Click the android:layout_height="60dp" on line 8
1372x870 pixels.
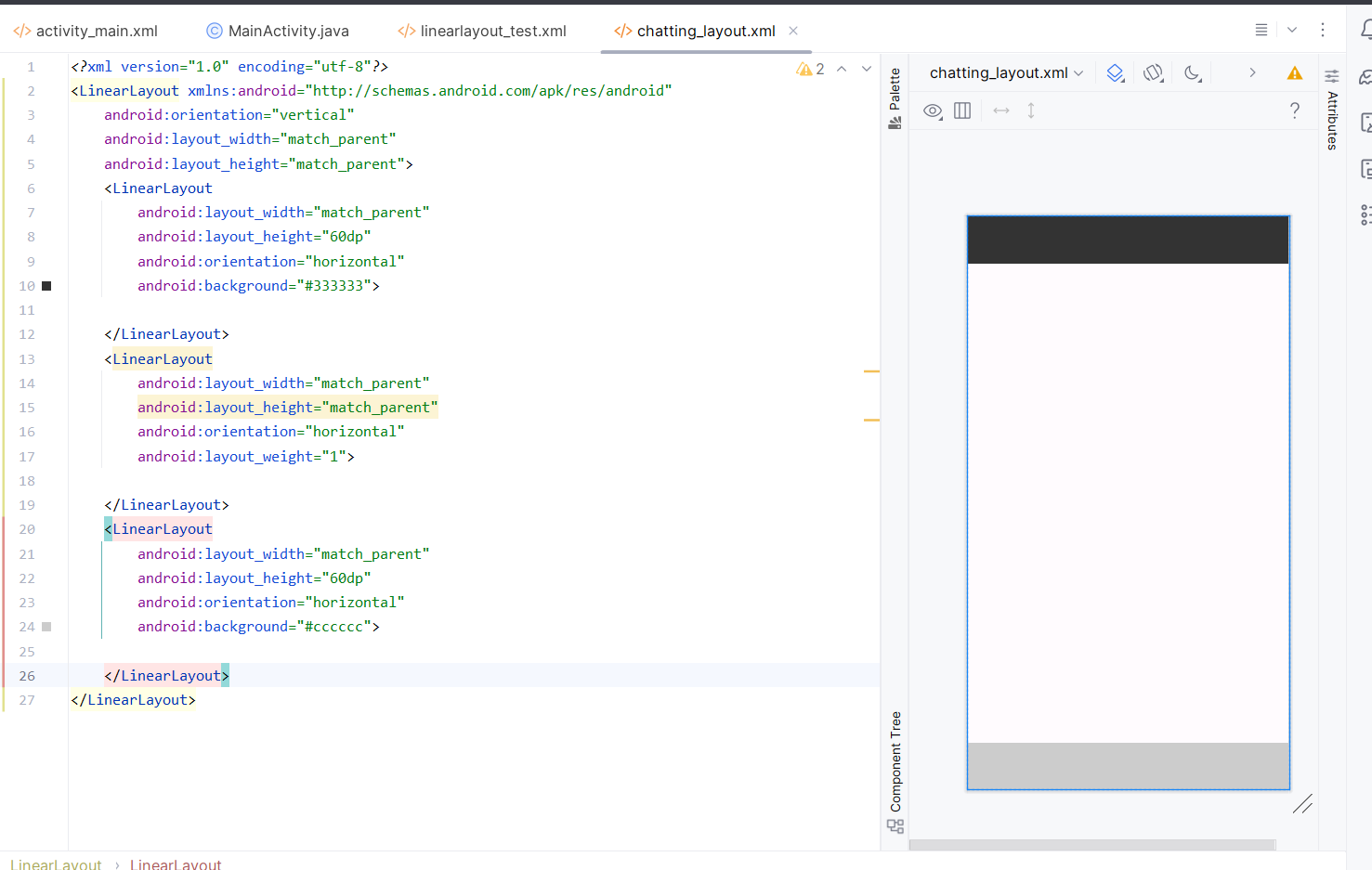tap(255, 237)
